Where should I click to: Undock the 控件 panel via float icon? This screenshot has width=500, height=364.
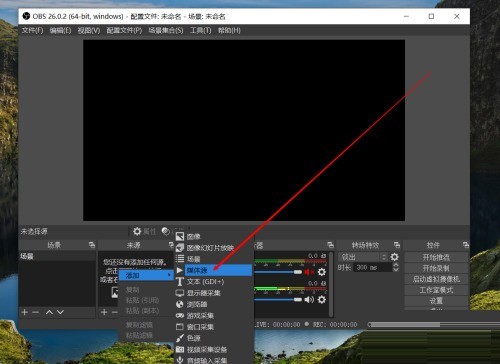(x=466, y=245)
